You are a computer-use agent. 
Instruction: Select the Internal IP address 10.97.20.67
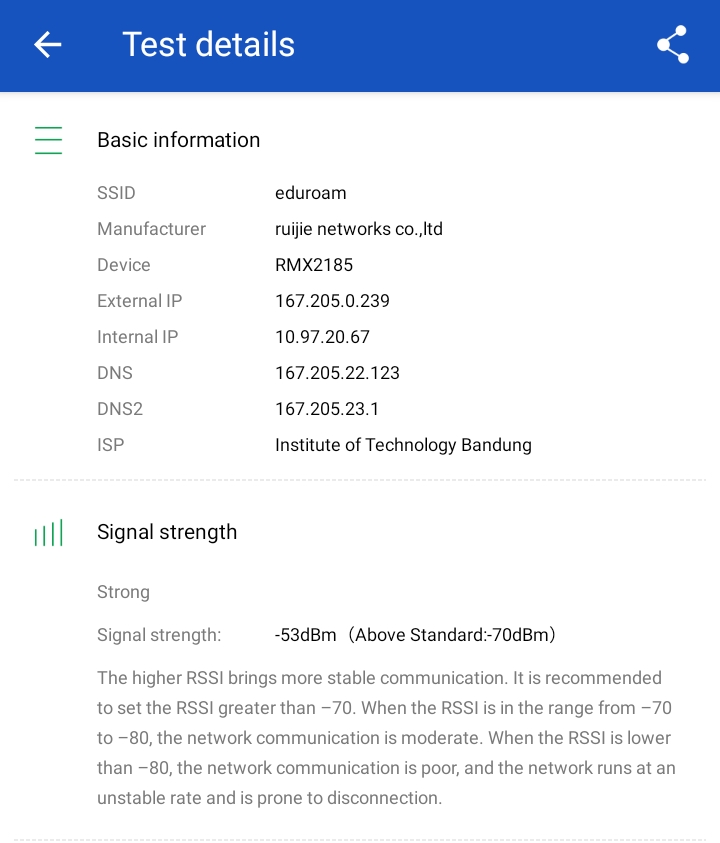tap(322, 337)
